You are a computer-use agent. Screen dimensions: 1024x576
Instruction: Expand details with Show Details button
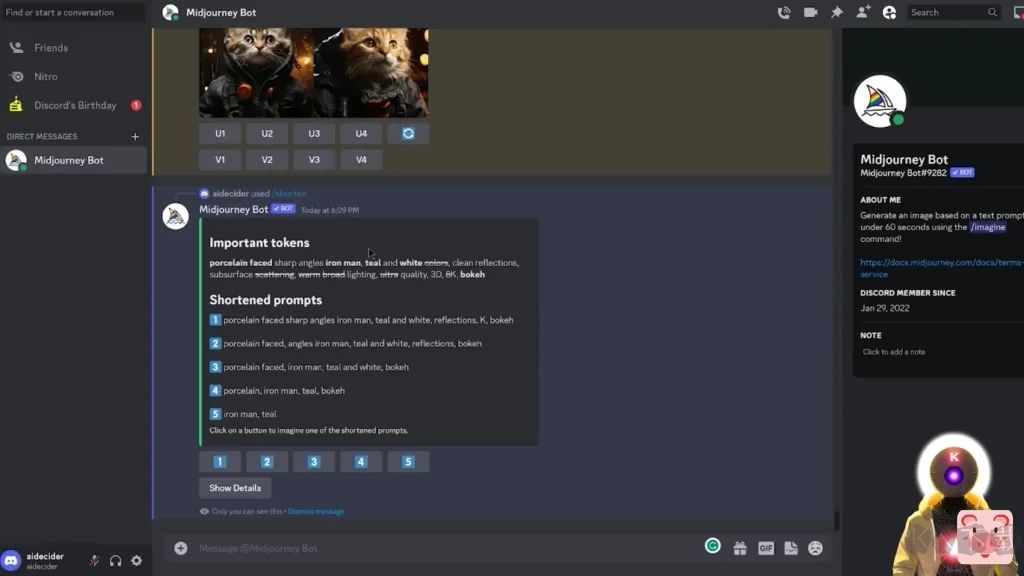tap(235, 488)
